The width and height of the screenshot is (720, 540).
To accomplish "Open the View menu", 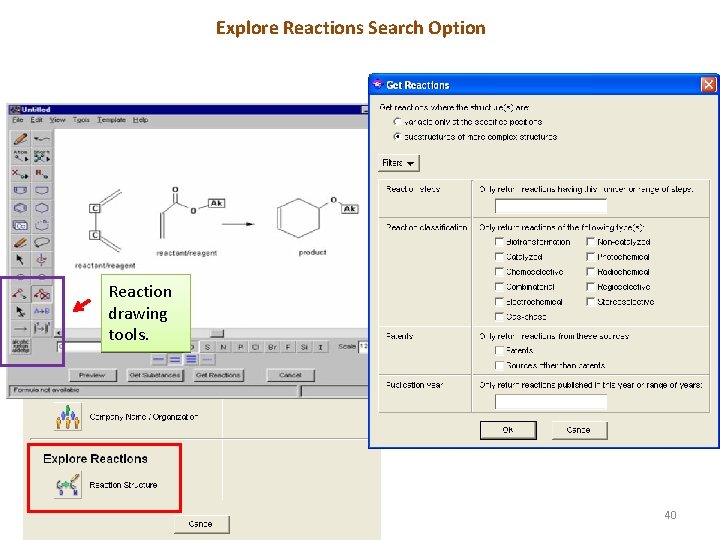I will coord(57,120).
